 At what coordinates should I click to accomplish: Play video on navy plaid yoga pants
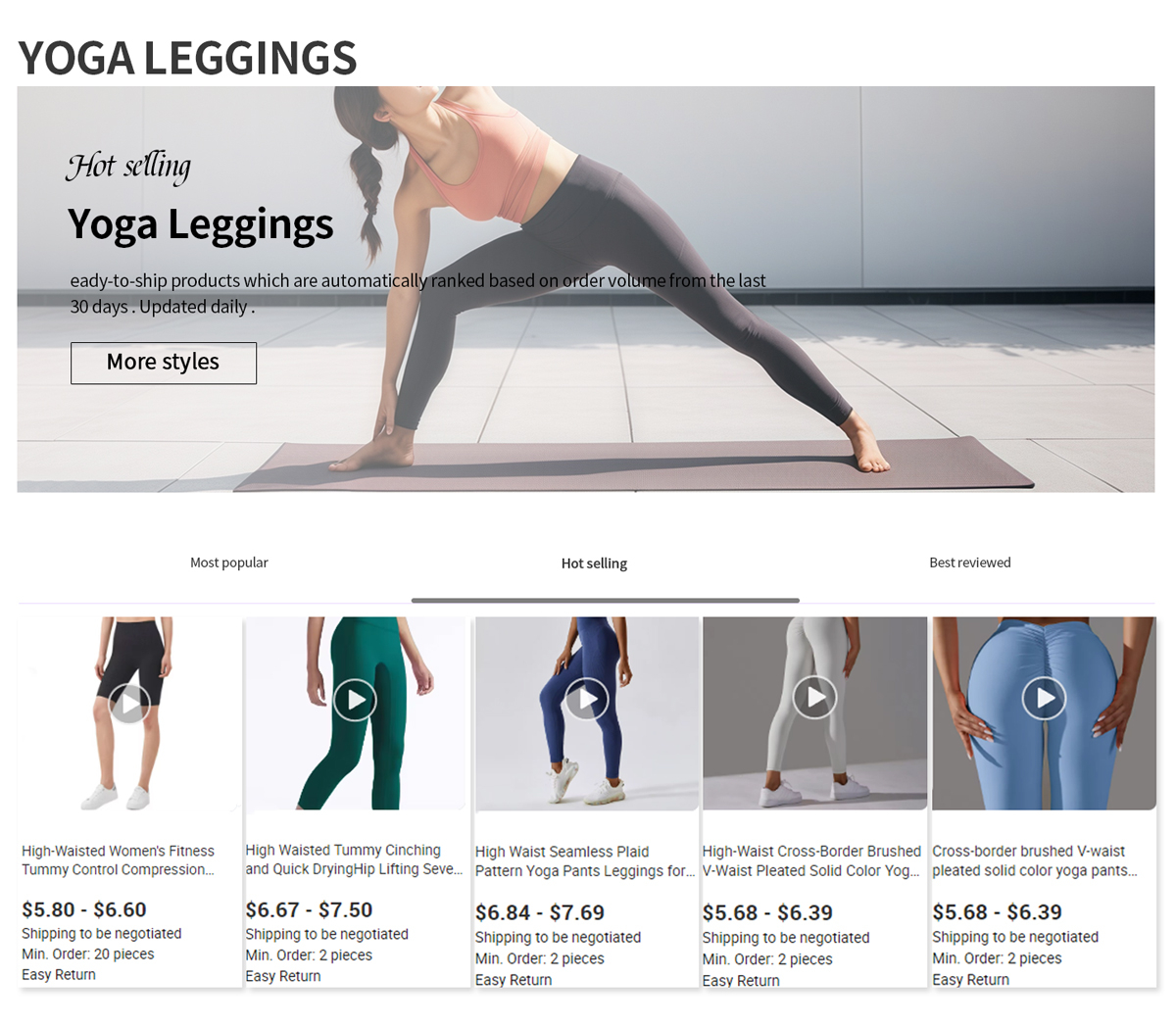pyautogui.click(x=587, y=699)
